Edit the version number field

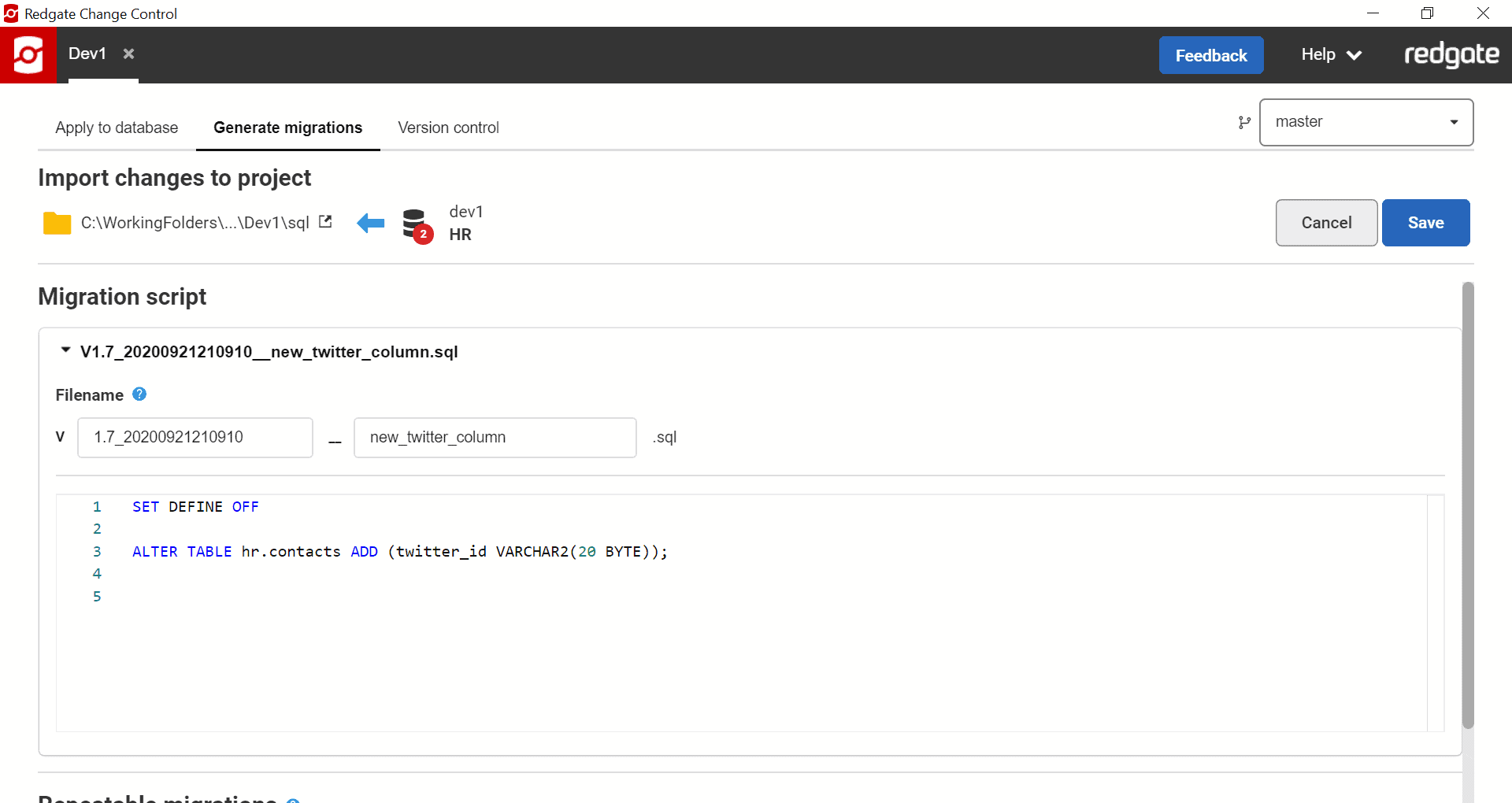195,438
